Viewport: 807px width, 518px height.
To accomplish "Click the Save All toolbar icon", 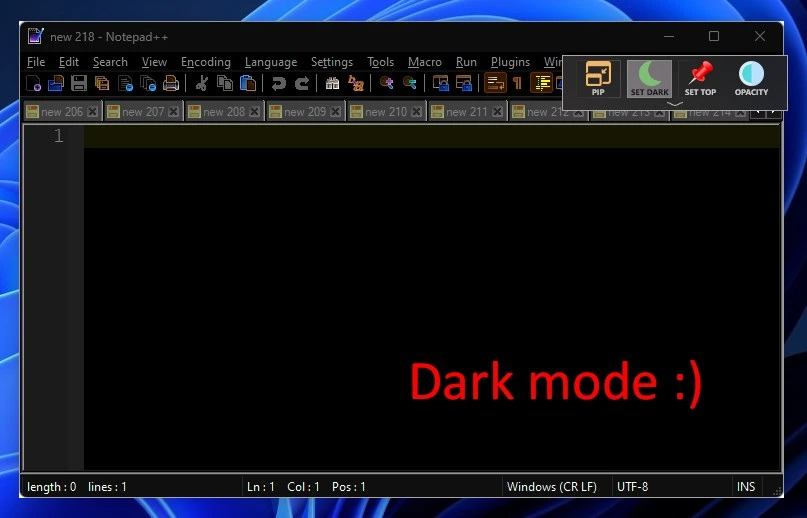I will click(x=102, y=83).
